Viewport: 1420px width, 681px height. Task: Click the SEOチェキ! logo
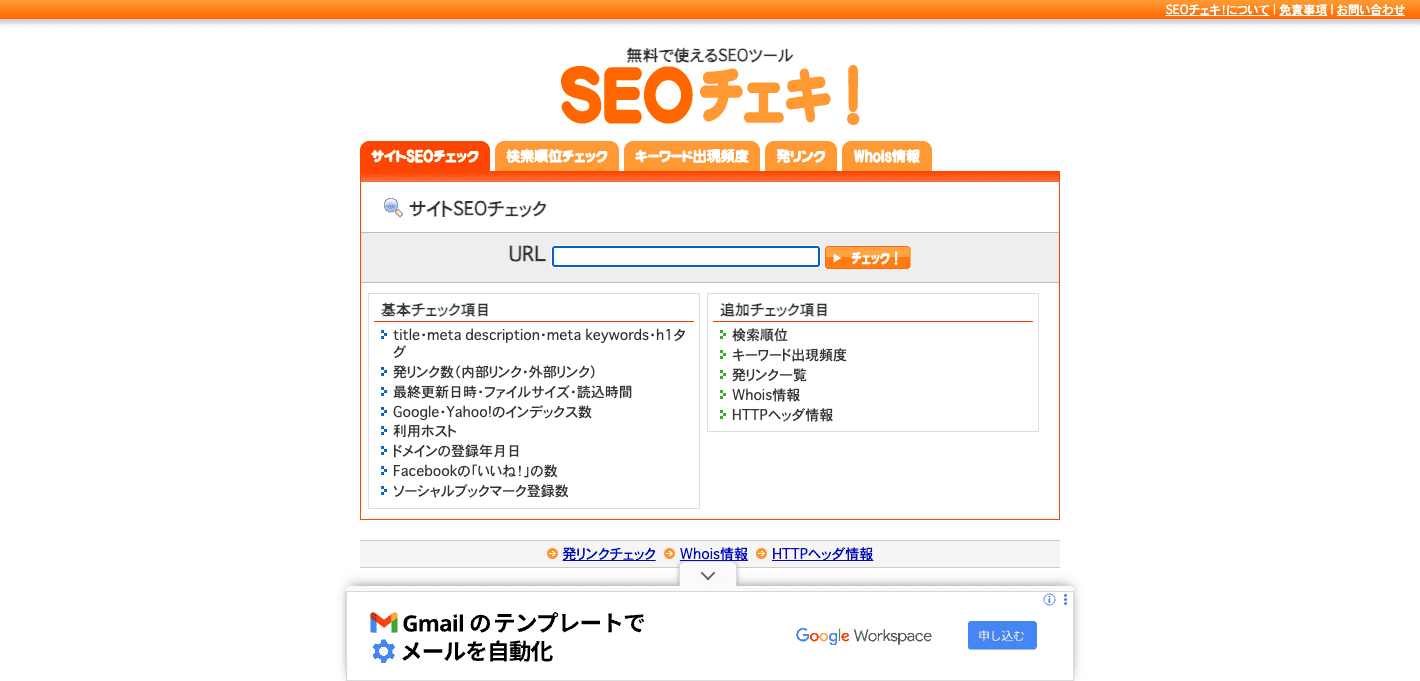(x=709, y=94)
